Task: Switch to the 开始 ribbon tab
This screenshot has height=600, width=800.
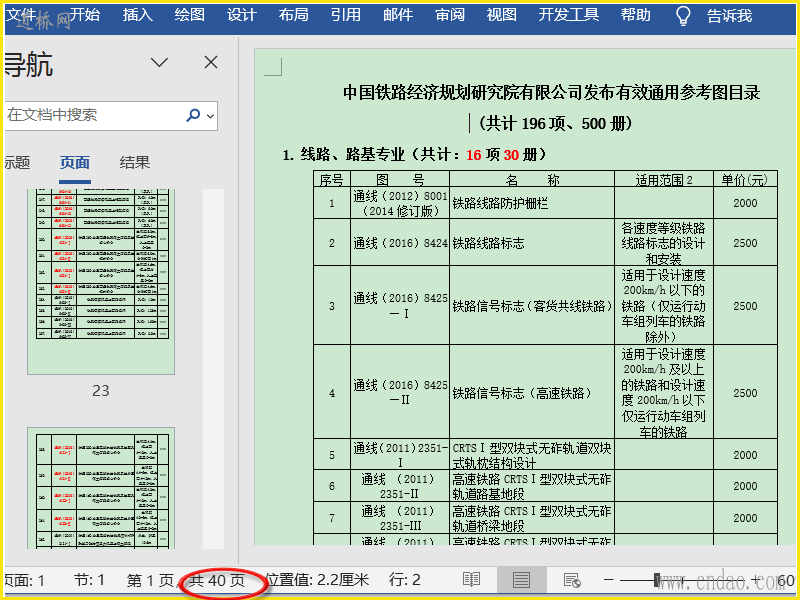Action: (85, 15)
